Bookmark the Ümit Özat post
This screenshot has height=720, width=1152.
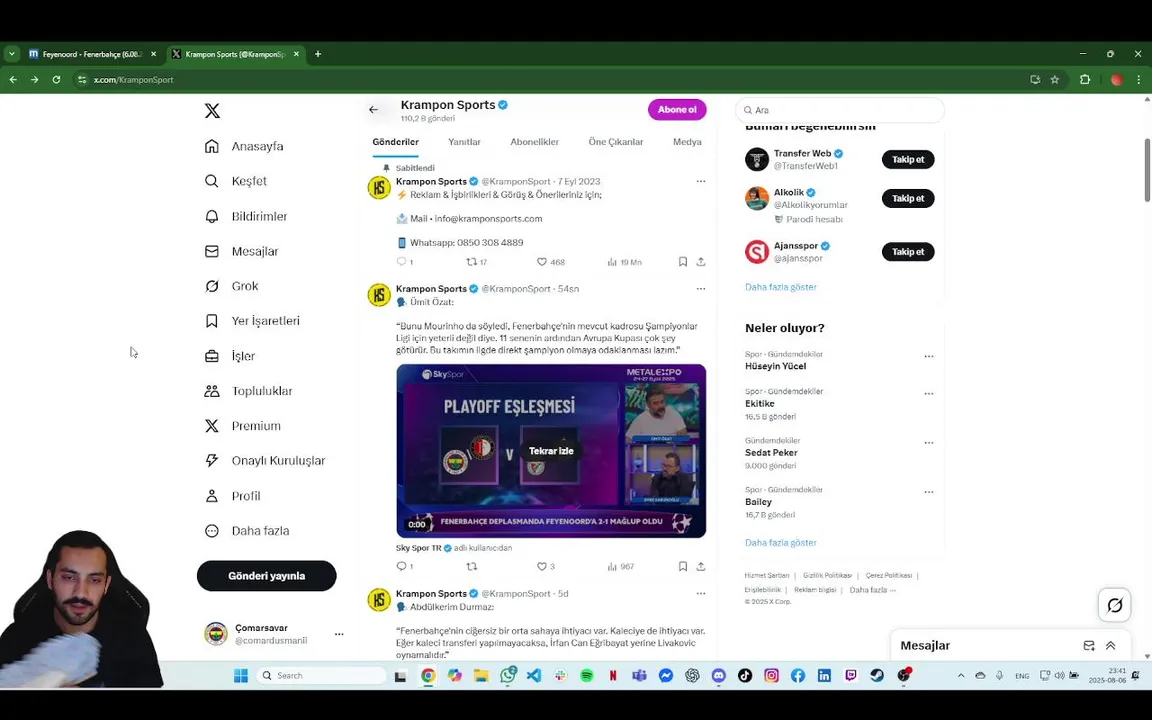683,566
